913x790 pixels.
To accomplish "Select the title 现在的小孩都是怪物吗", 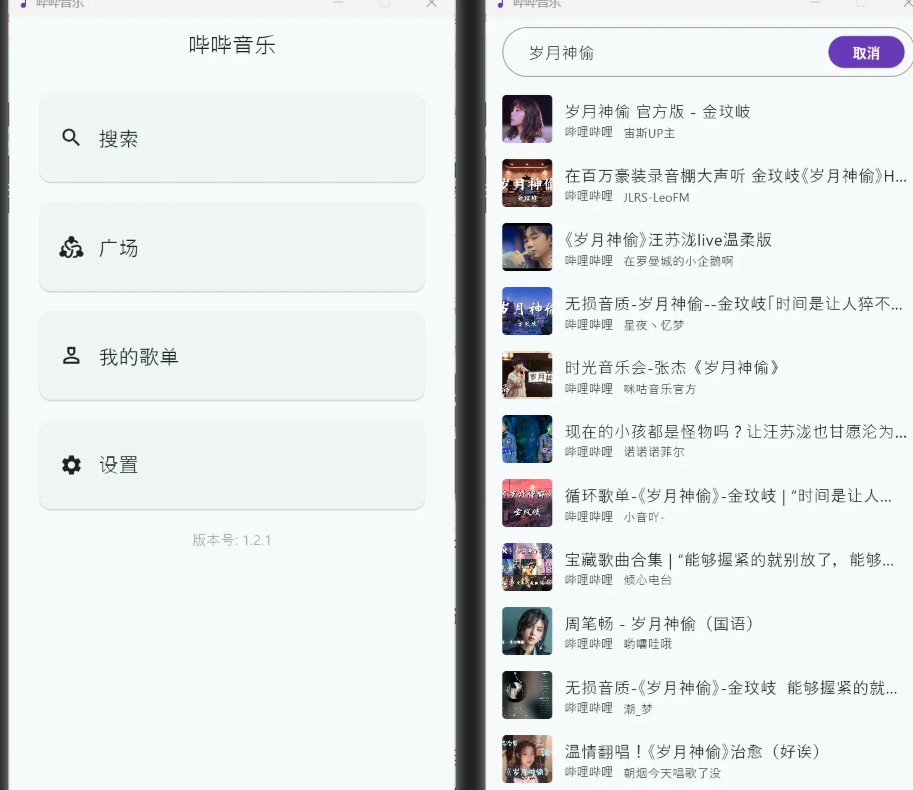I will pos(735,431).
